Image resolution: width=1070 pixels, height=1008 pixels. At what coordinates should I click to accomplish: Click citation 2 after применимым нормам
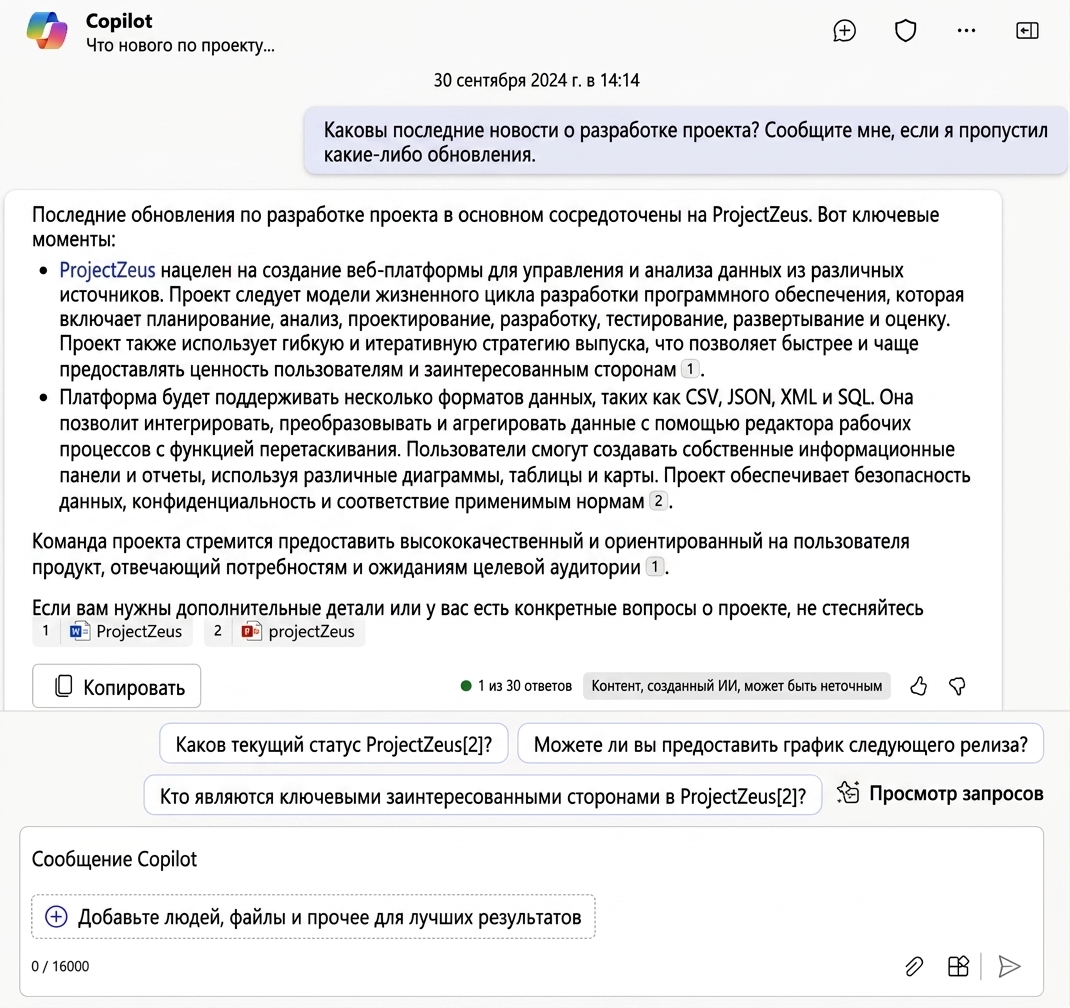pyautogui.click(x=658, y=501)
